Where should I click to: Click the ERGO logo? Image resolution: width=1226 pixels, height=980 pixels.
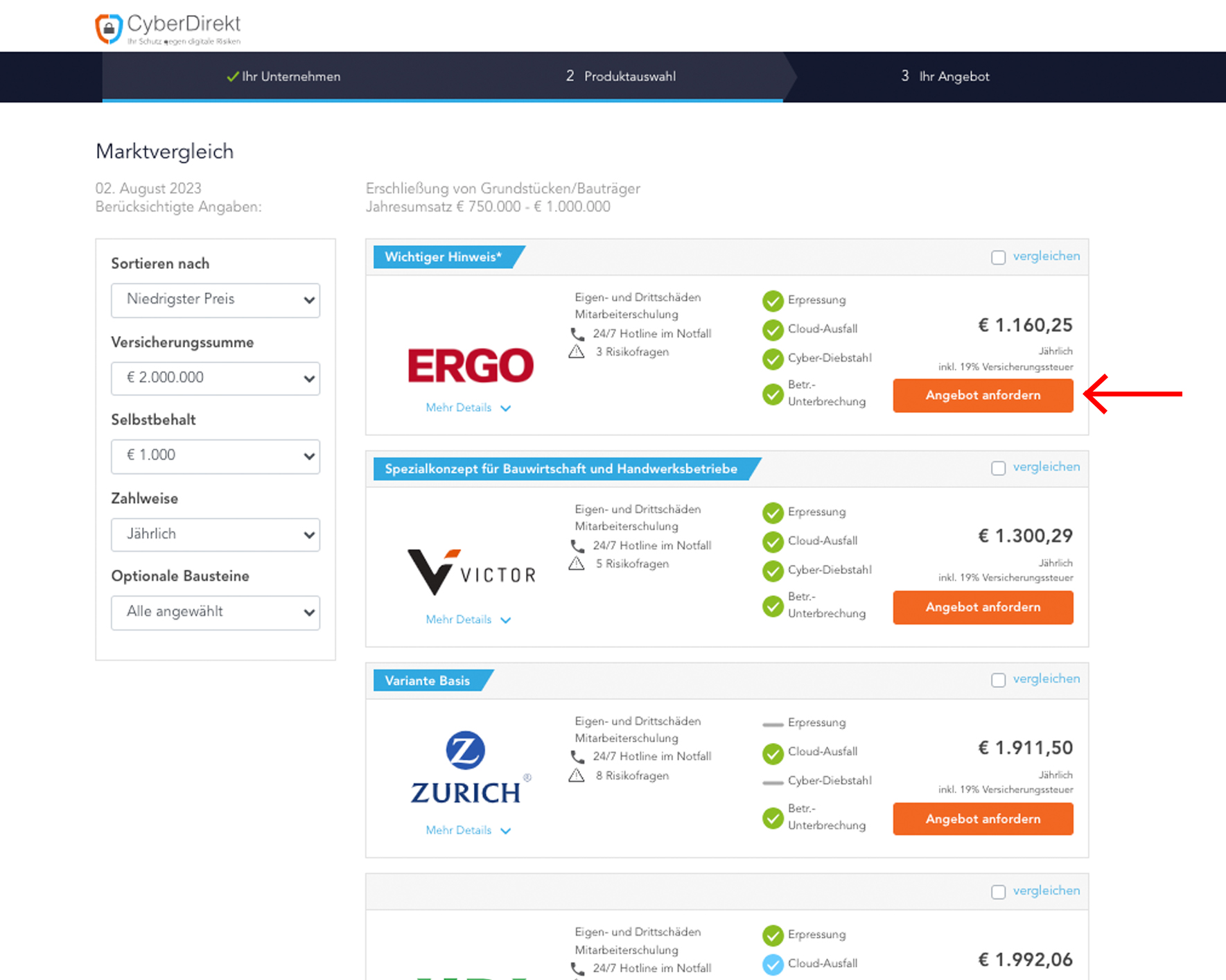(x=471, y=366)
